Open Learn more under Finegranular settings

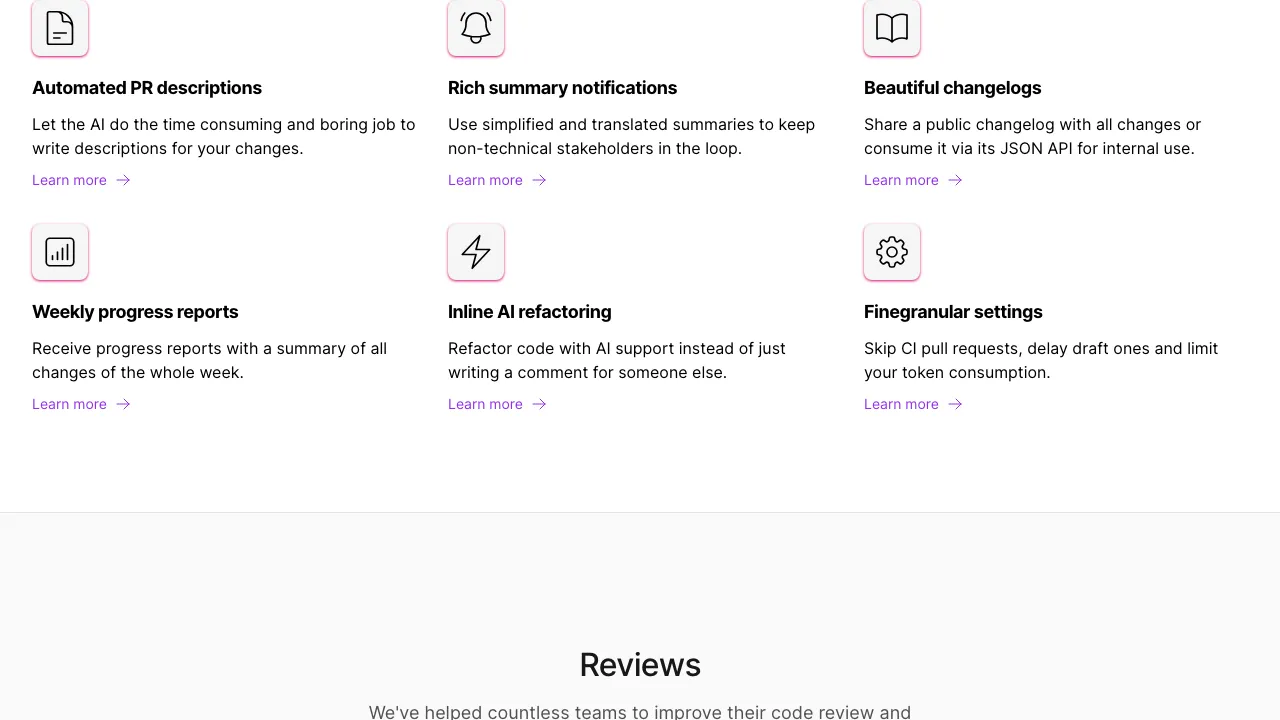click(x=901, y=404)
